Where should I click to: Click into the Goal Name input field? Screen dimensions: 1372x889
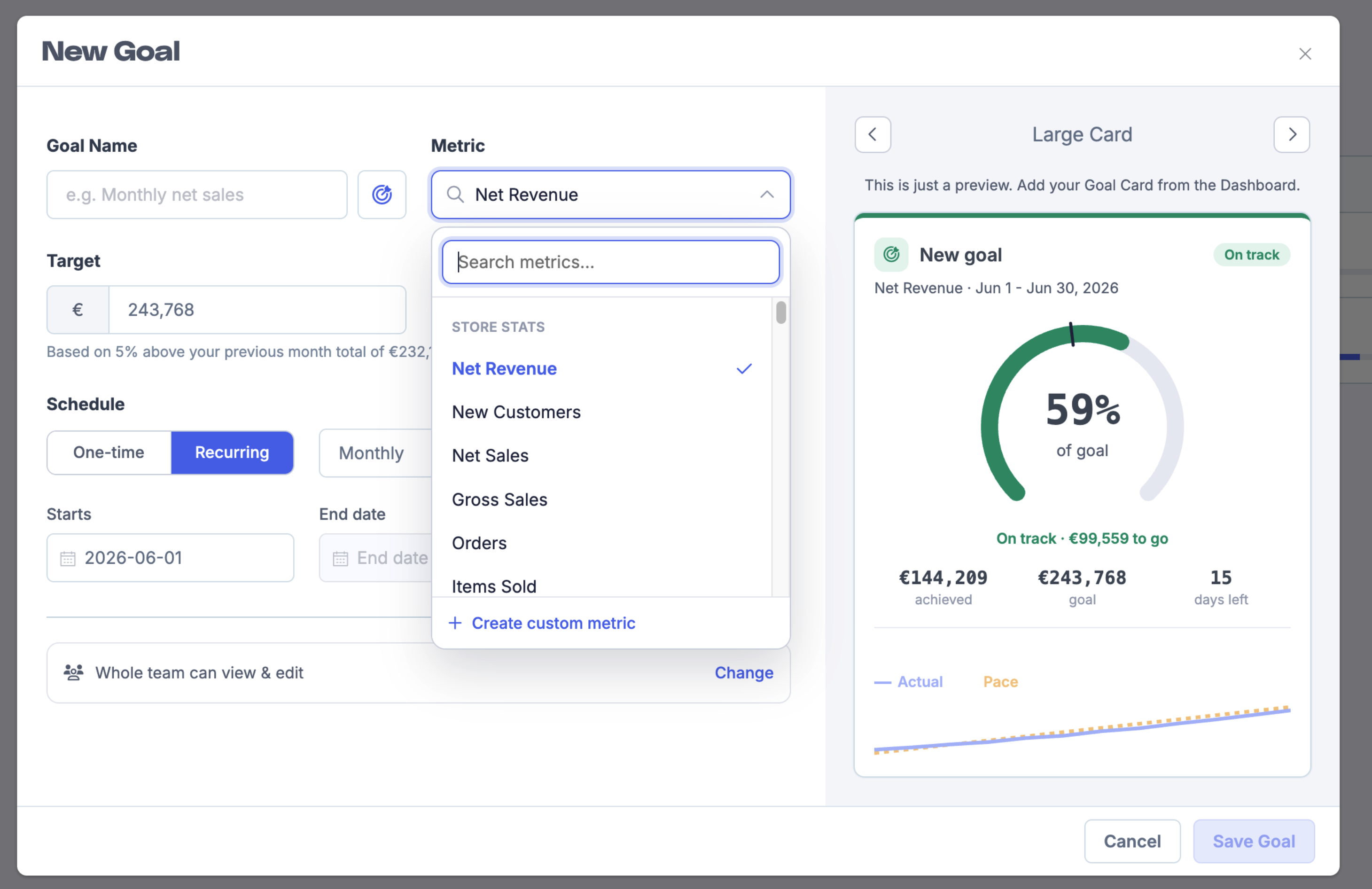click(196, 194)
